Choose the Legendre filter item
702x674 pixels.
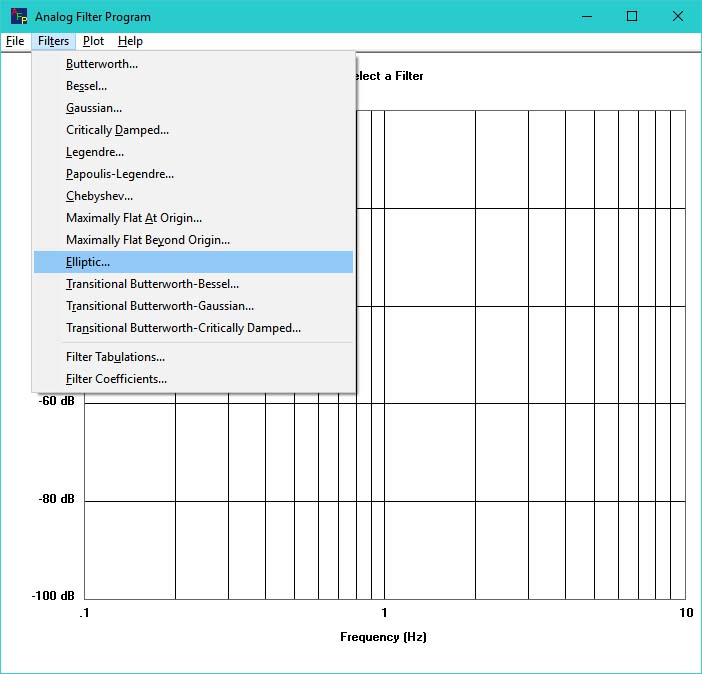pos(95,152)
